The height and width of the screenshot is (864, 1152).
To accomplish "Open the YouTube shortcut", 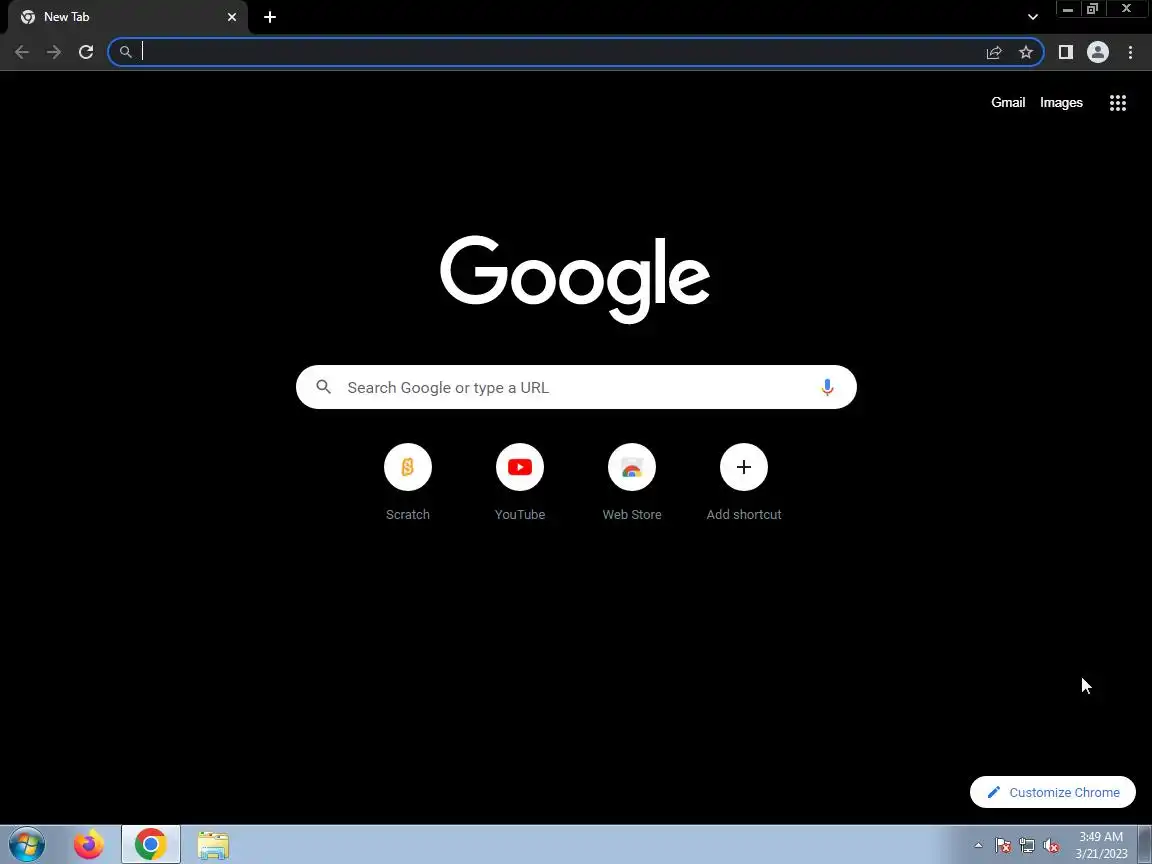I will 520,467.
